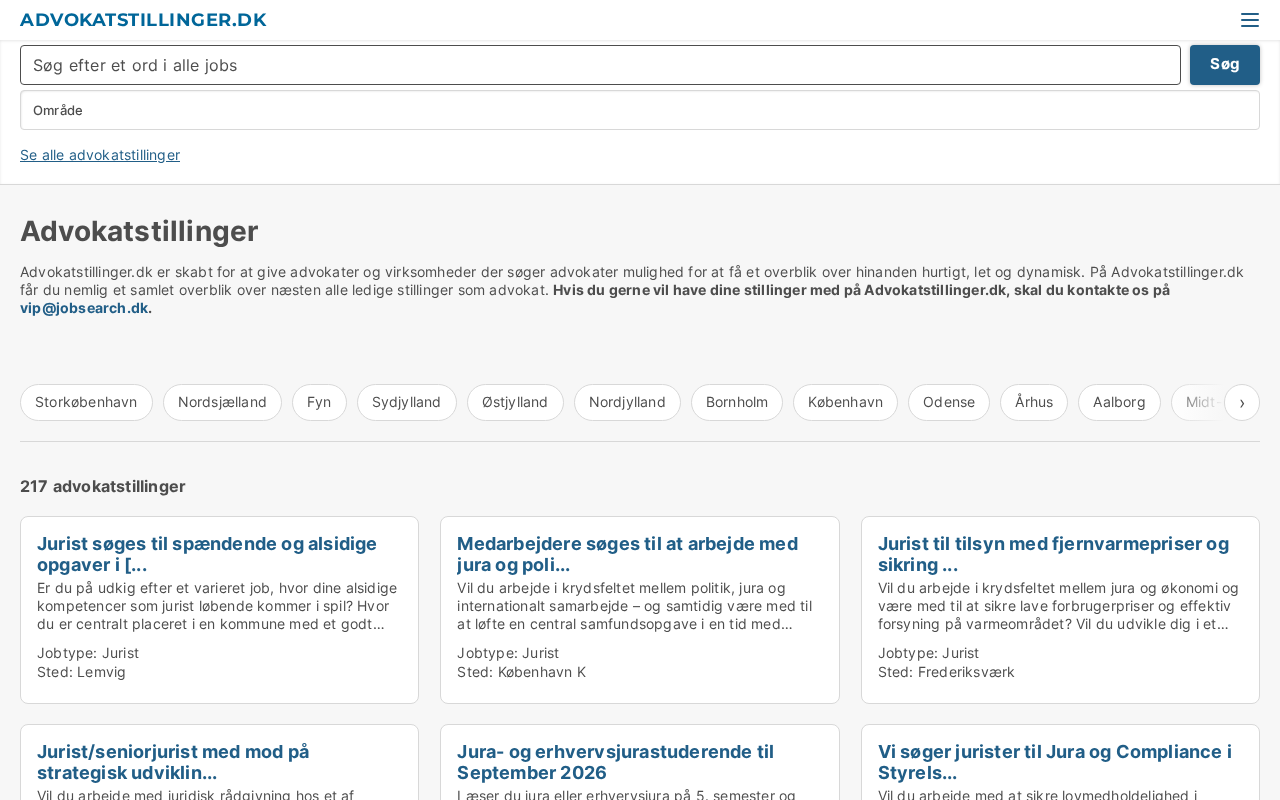Open 'Medarbejdere søges' jura og politik job

(x=627, y=554)
